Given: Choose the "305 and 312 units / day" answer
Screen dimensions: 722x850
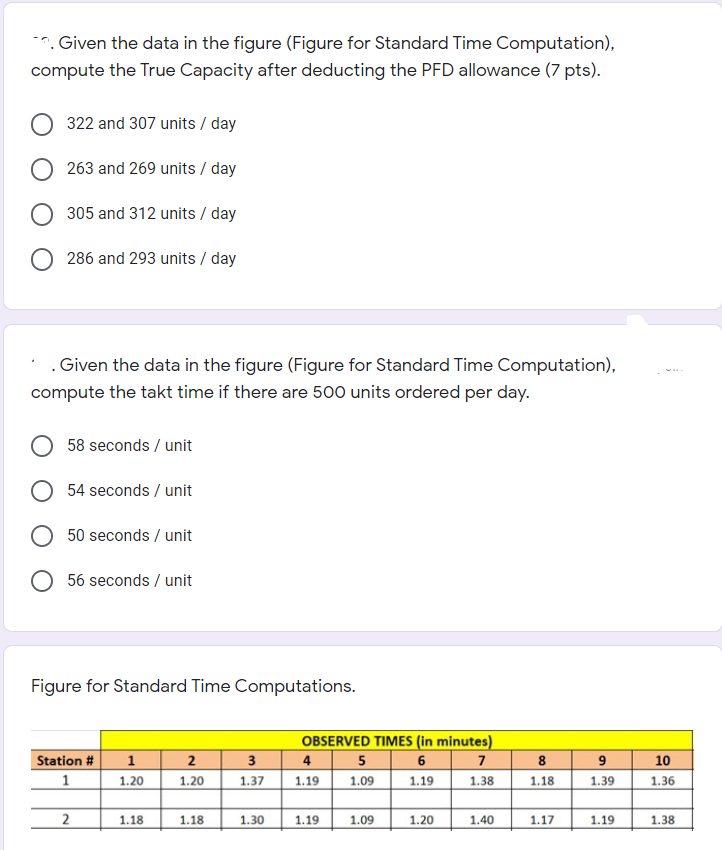Looking at the screenshot, I should pos(42,214).
